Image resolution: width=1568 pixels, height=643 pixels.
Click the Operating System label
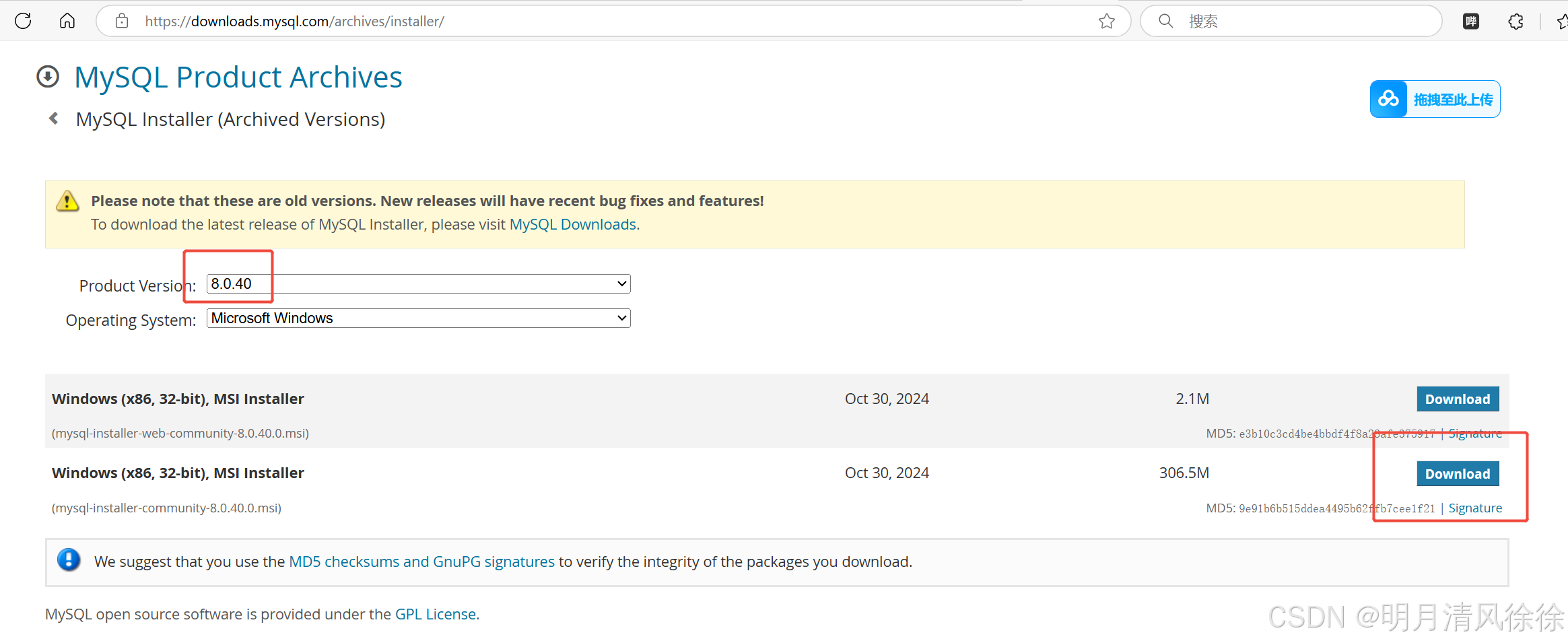coord(131,320)
